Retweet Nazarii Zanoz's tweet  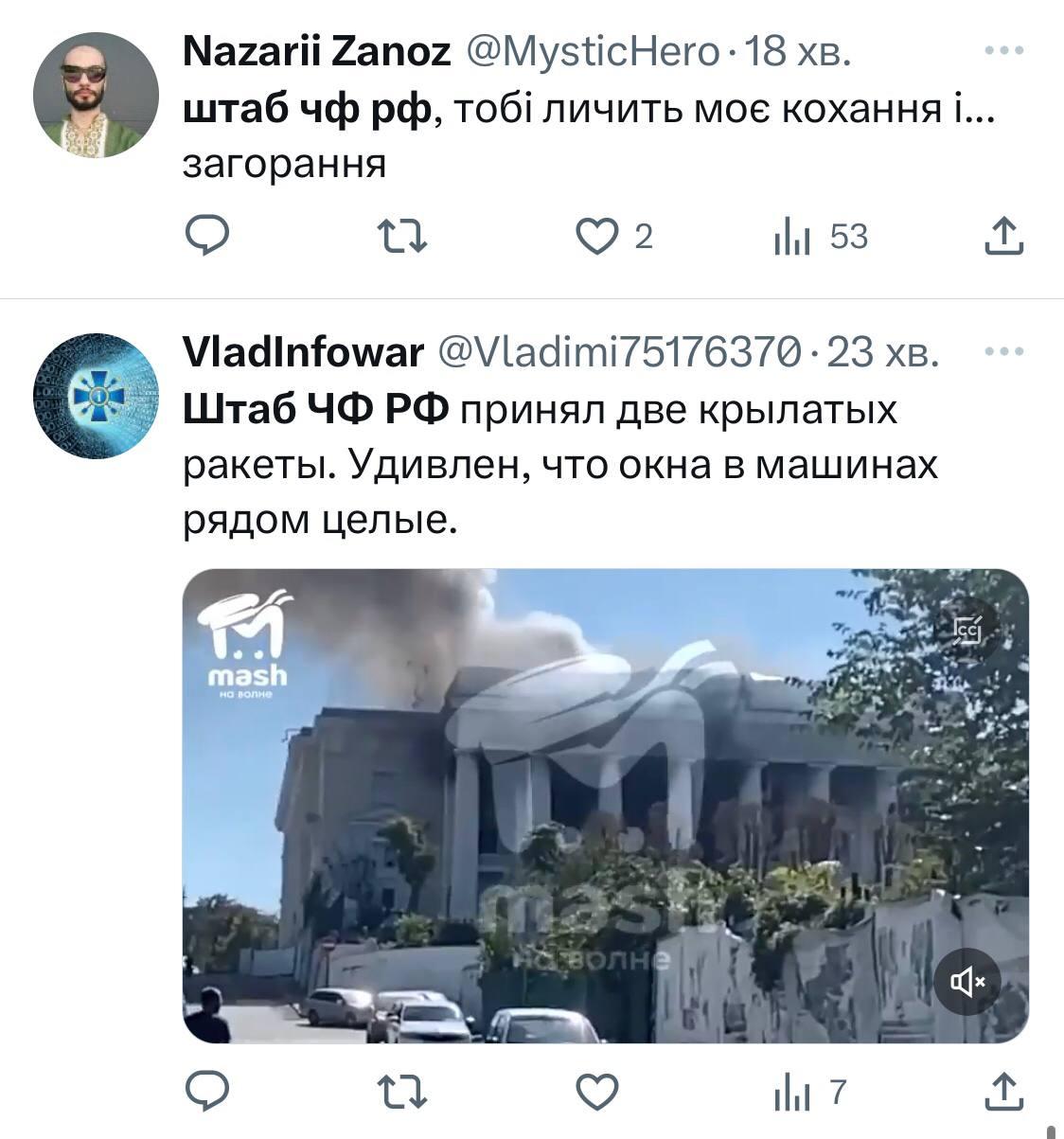tap(402, 237)
